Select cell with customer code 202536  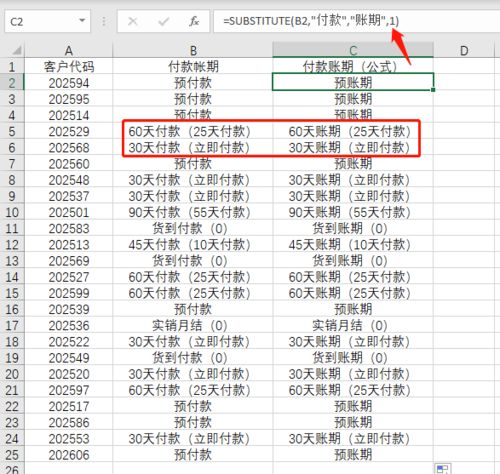(69, 326)
